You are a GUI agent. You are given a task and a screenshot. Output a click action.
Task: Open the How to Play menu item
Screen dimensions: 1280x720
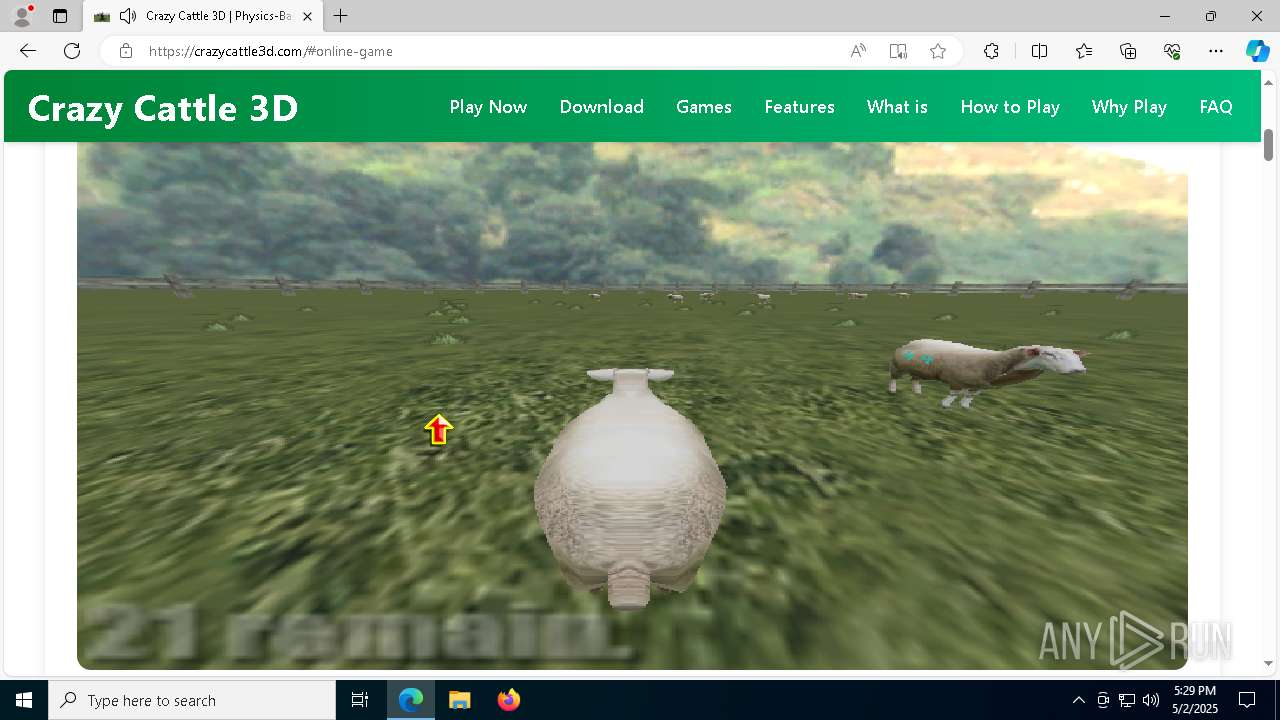1010,107
